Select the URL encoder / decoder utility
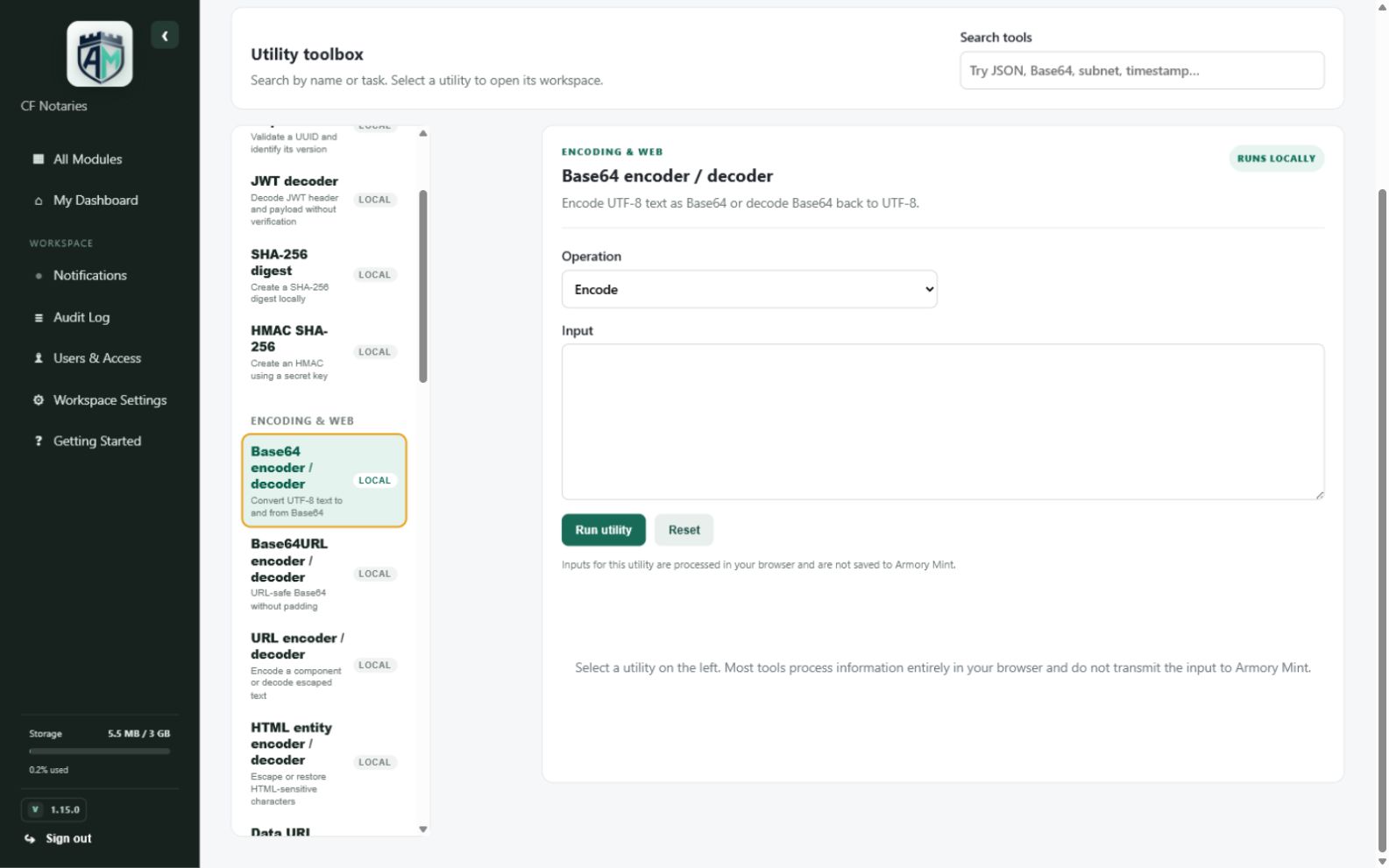The image size is (1389, 868). 324,666
